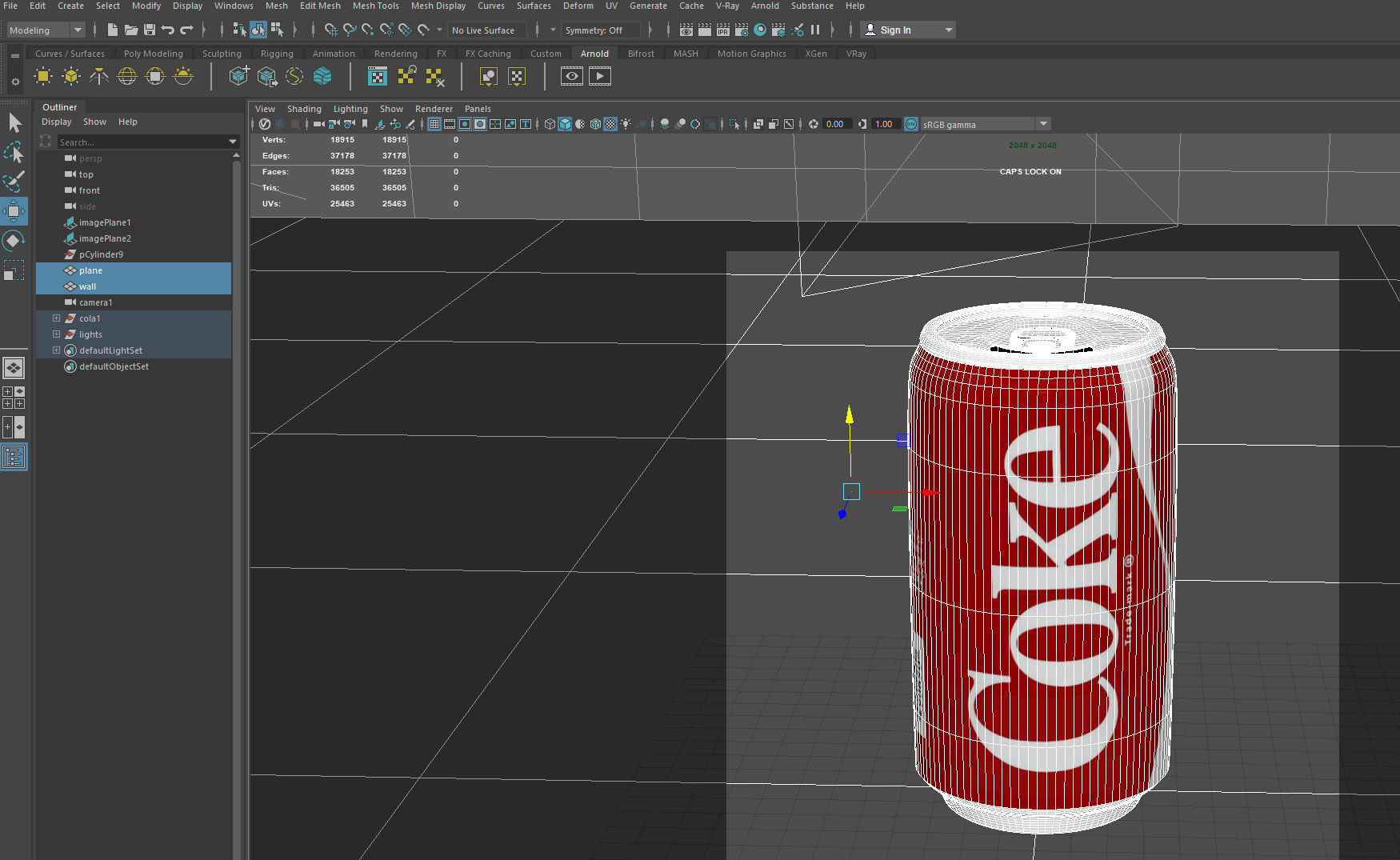Open the No Live Surface field
The image size is (1400, 860).
coord(488,30)
